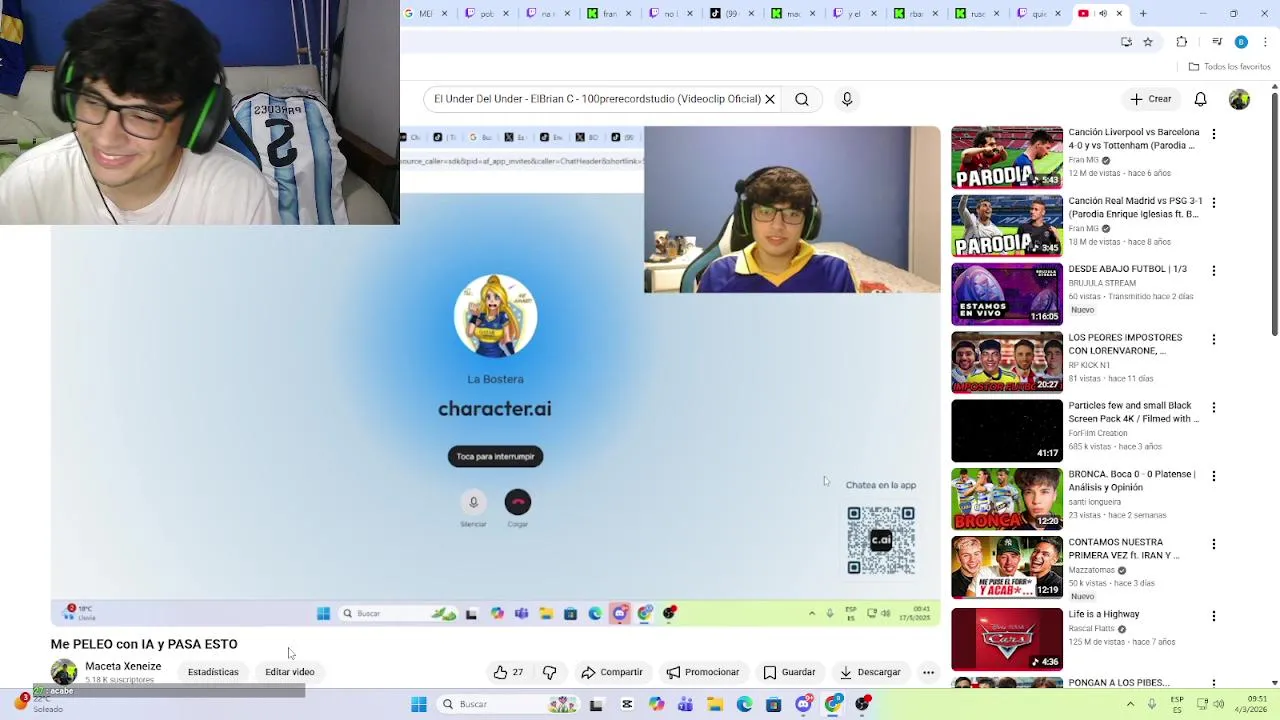This screenshot has height=720, width=1280.
Task: Click the Compartir share button
Action: pyautogui.click(x=612, y=672)
